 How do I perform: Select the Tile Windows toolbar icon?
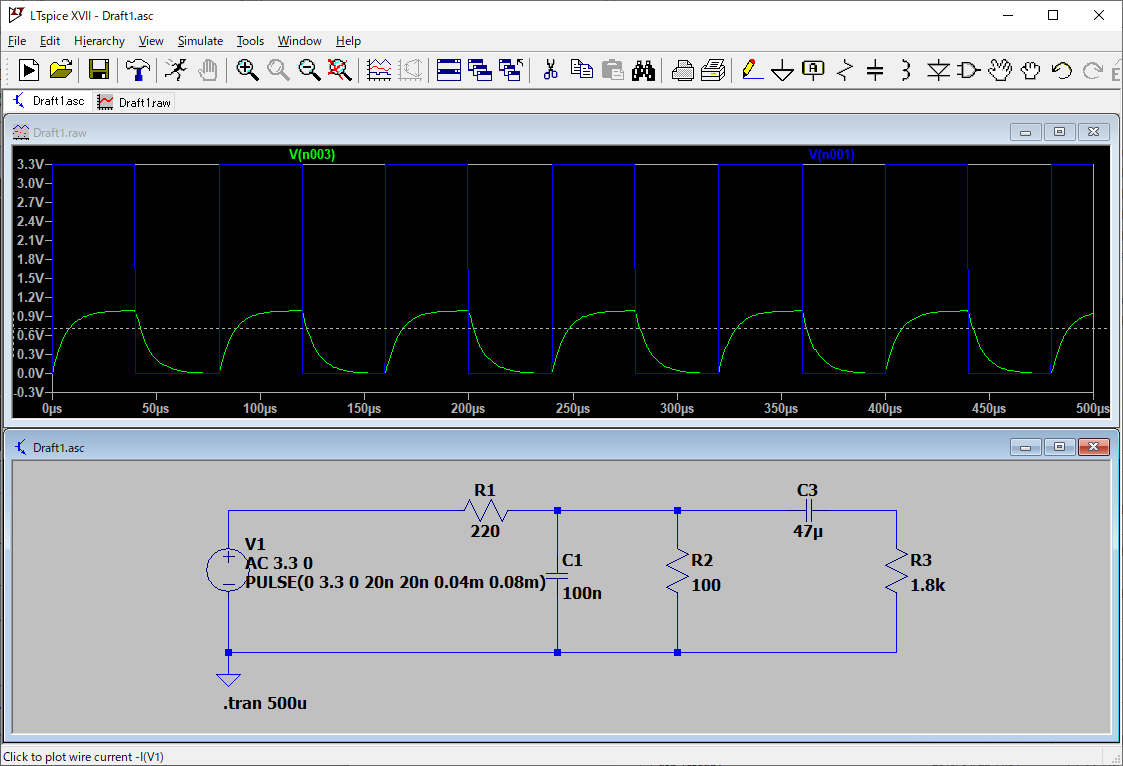tap(449, 70)
